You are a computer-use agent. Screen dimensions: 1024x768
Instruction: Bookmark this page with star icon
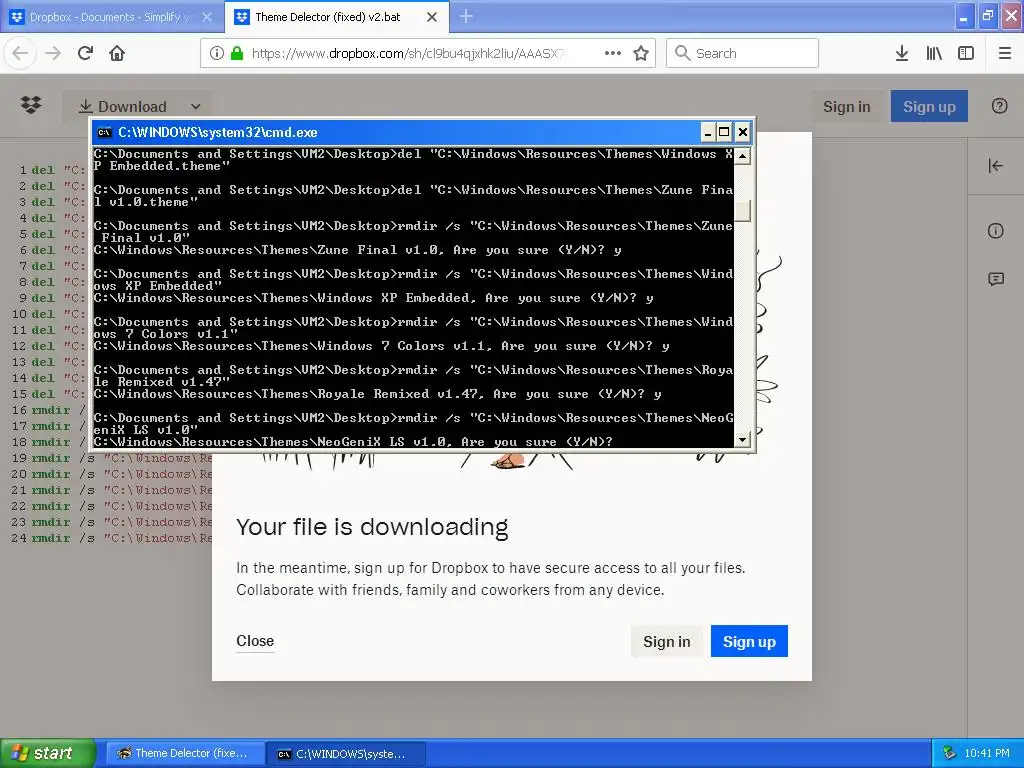click(x=641, y=53)
